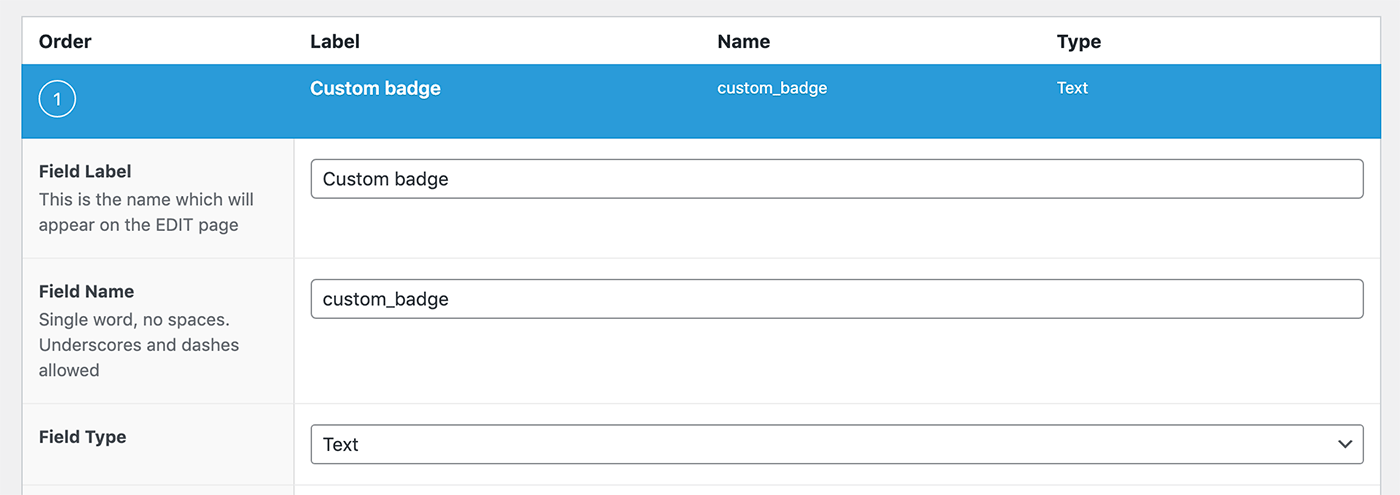
Task: Click the Label column header
Action: pyautogui.click(x=335, y=41)
